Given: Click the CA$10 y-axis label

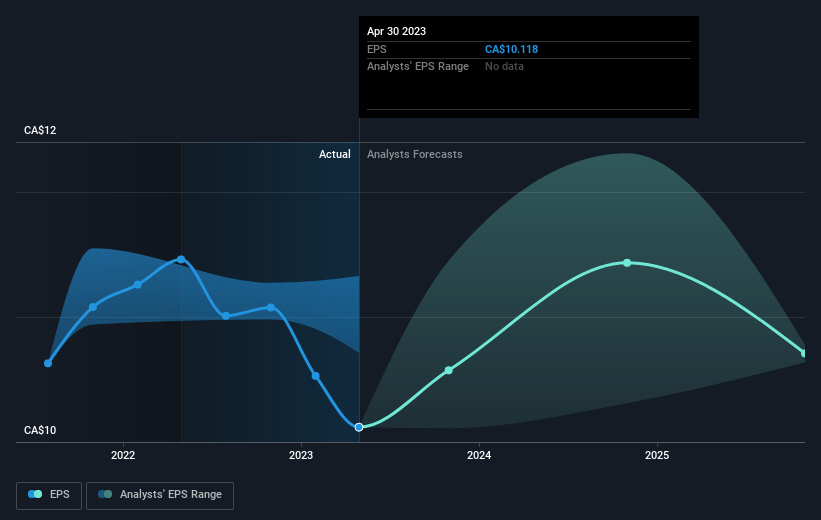Looking at the screenshot, I should tap(40, 430).
